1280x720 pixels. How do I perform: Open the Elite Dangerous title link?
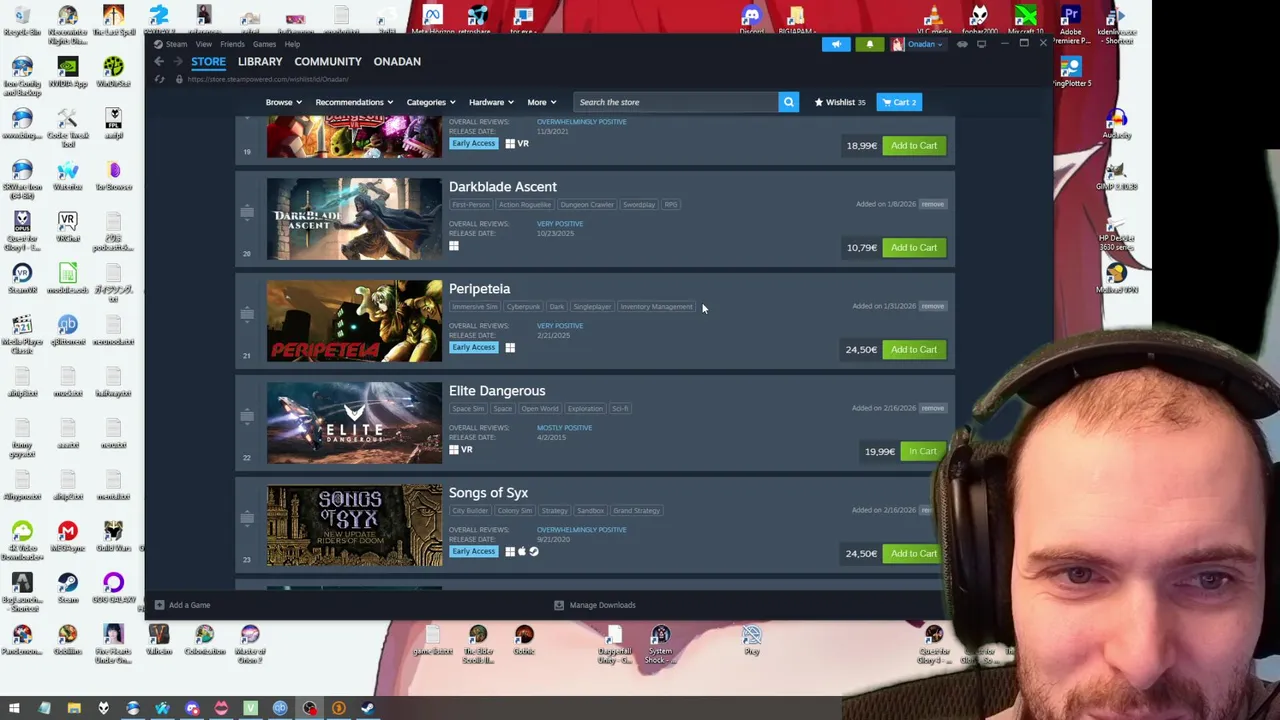[x=497, y=391]
